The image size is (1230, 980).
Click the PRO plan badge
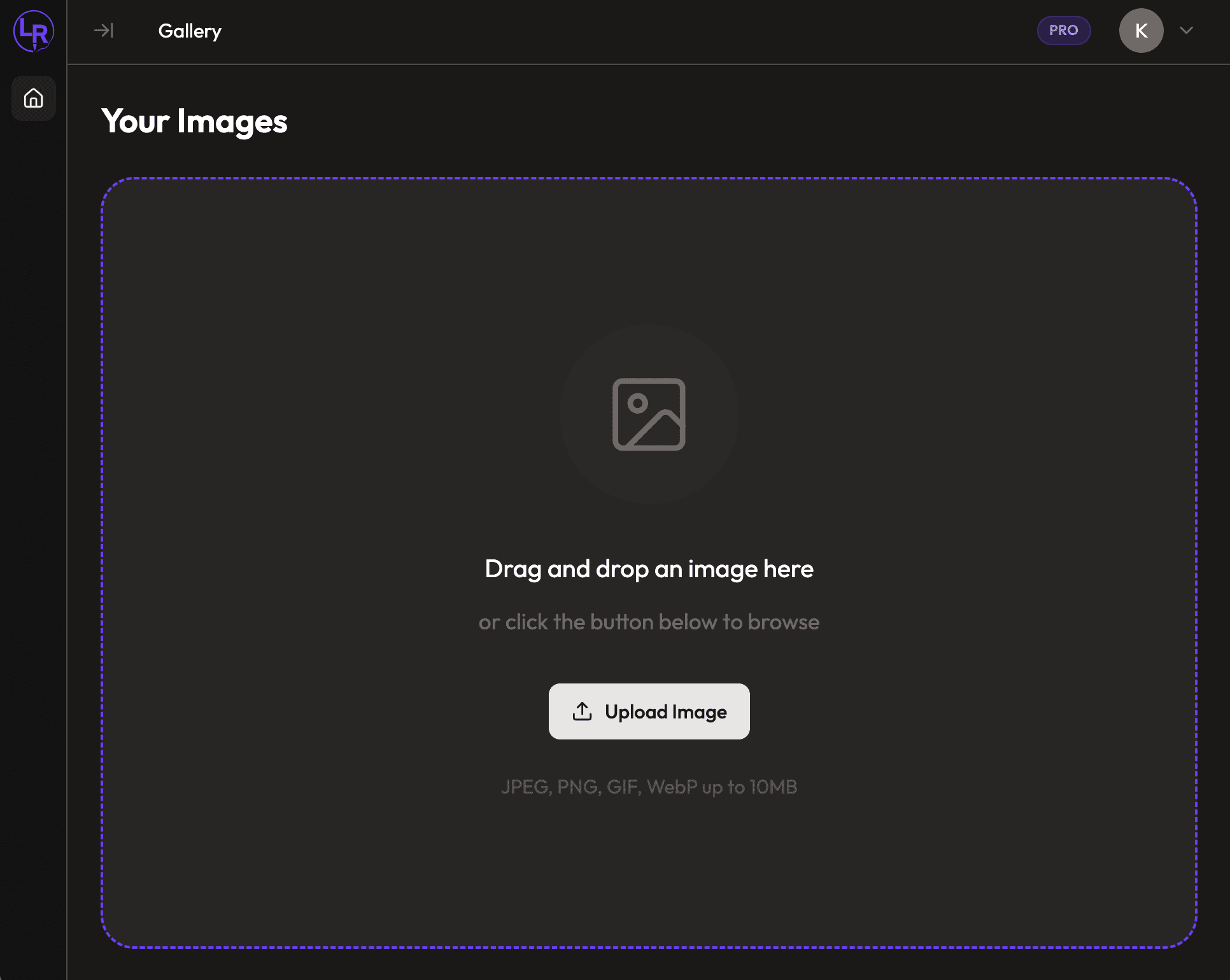click(x=1063, y=31)
